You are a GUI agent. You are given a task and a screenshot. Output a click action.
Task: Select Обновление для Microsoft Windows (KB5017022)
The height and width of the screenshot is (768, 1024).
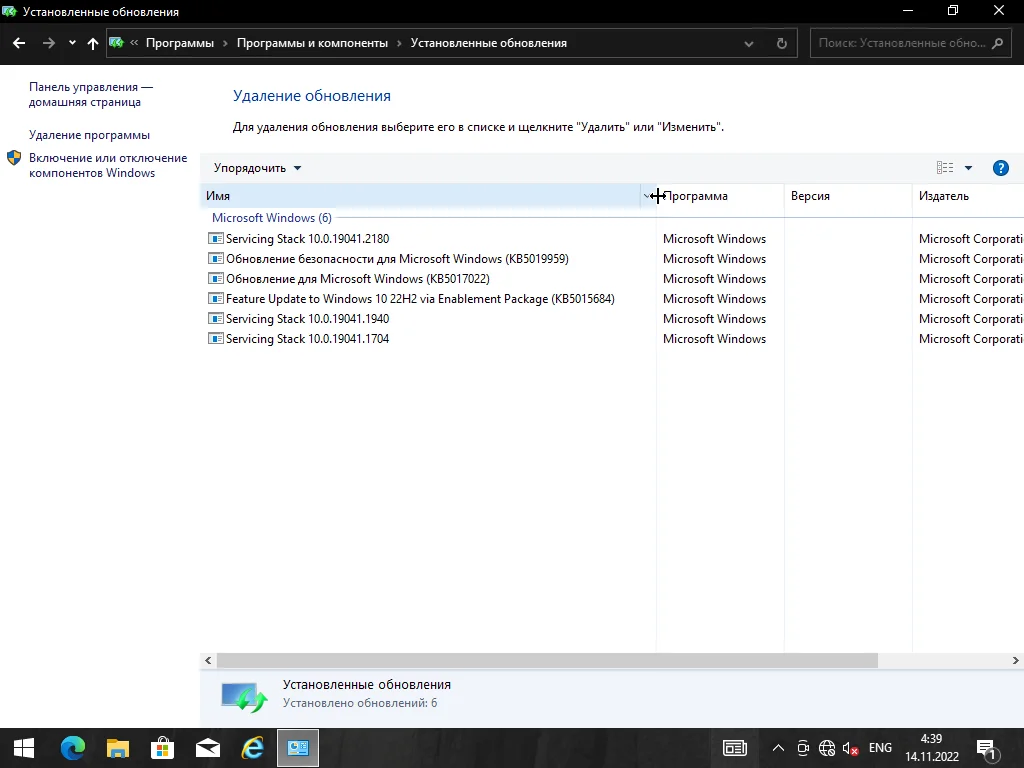click(357, 279)
